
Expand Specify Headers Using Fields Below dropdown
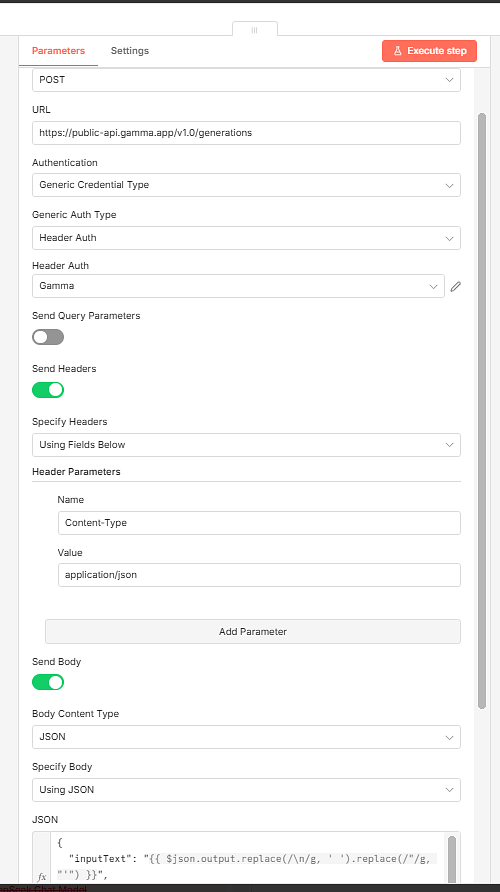pyautogui.click(x=246, y=445)
